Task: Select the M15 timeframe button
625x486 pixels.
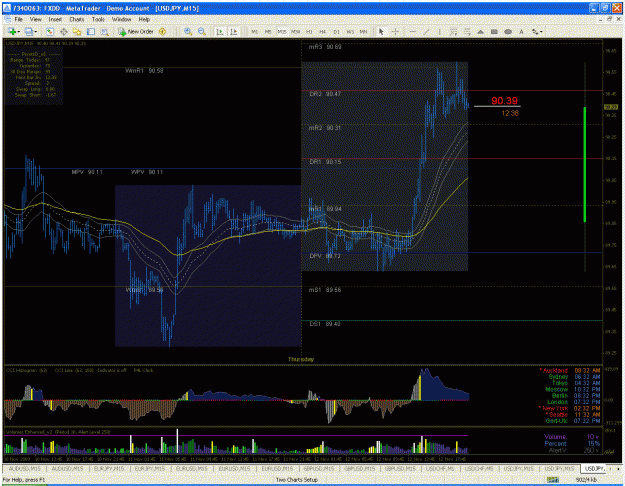Action: click(x=282, y=31)
